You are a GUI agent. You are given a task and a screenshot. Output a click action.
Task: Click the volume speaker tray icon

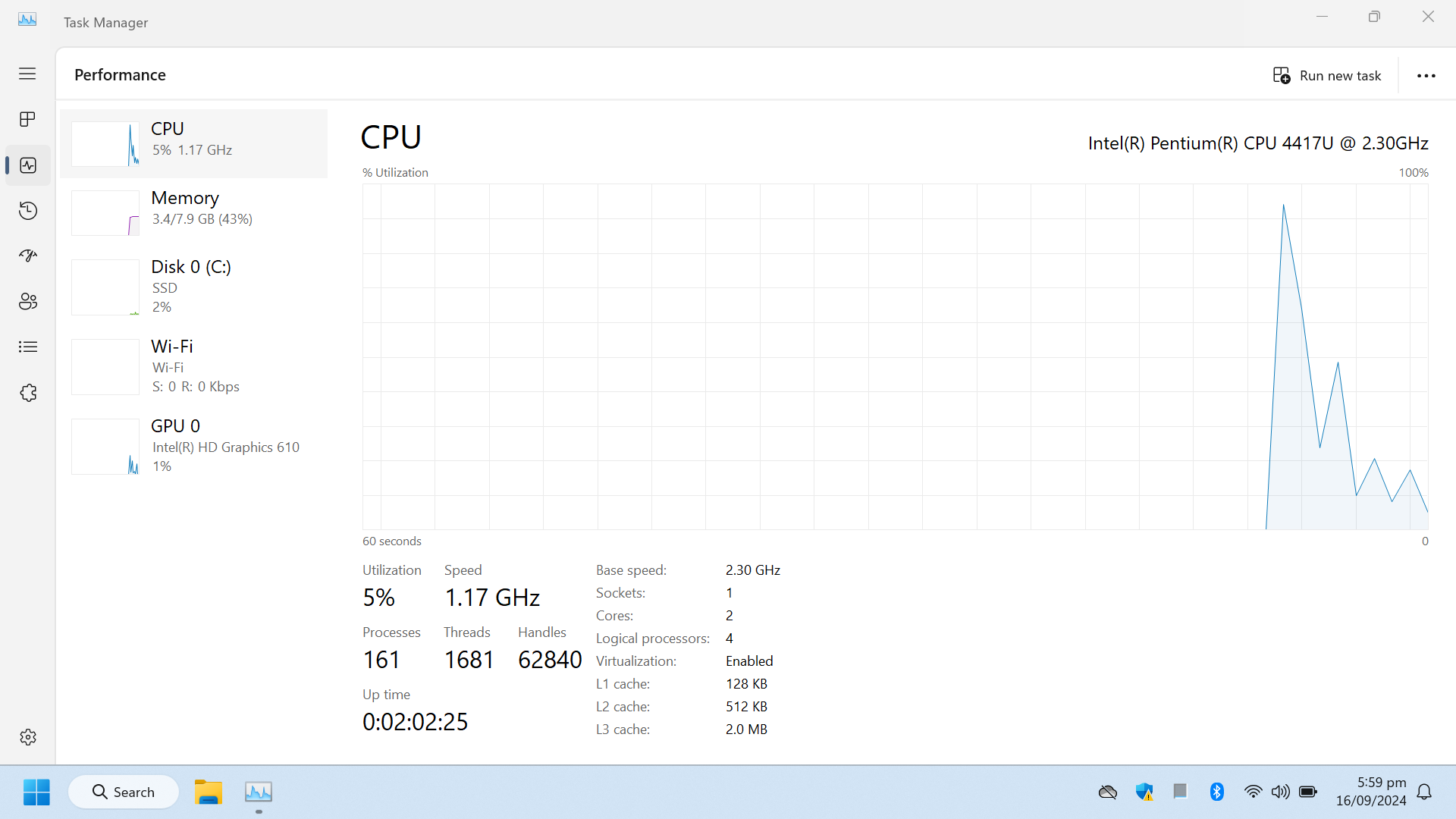tap(1281, 792)
